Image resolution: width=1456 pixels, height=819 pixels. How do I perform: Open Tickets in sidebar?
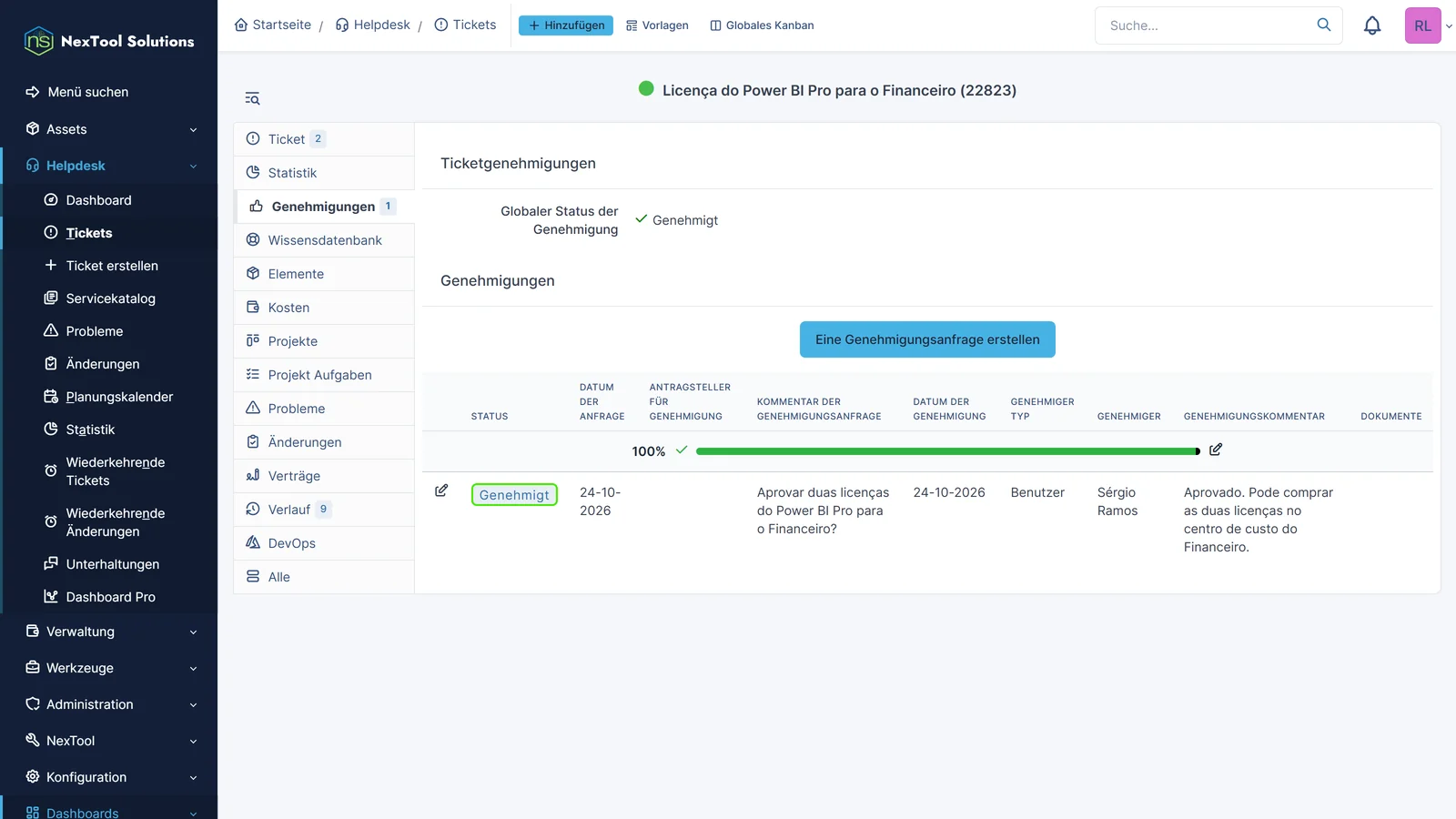pos(109,233)
